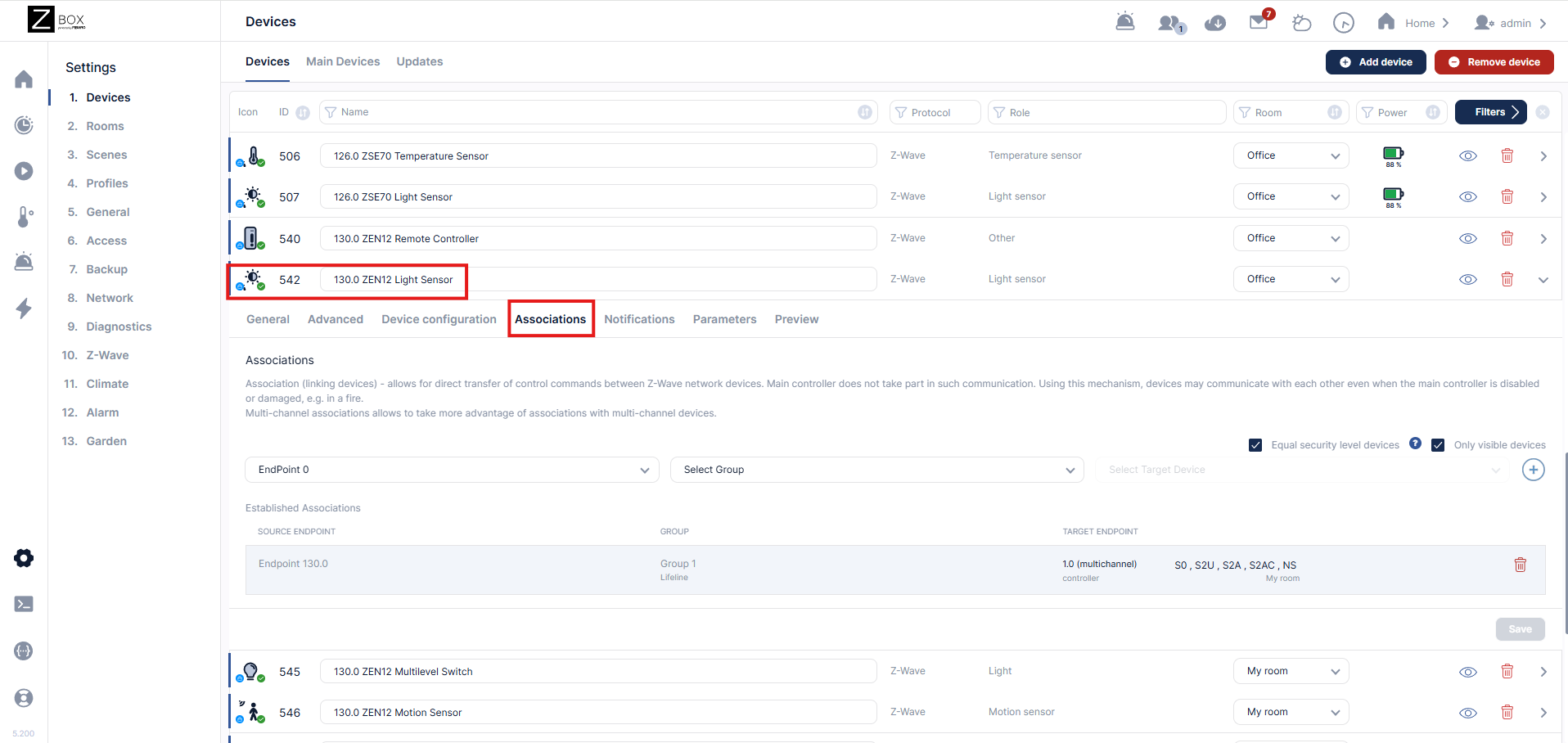Click the Z-BOX logo
Image resolution: width=1568 pixels, height=743 pixels.
pos(56,20)
